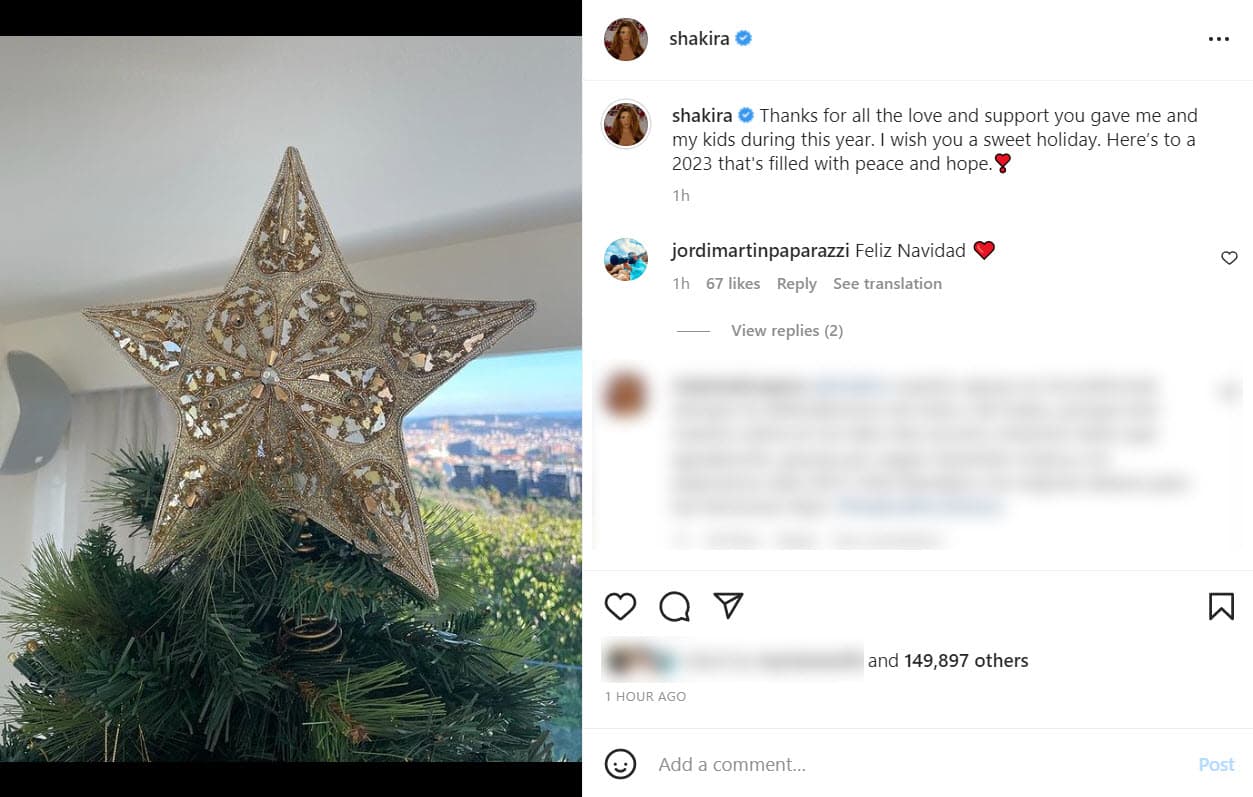The image size is (1253, 797).
Task: Open shakira's profile picture at the top
Action: coord(625,38)
